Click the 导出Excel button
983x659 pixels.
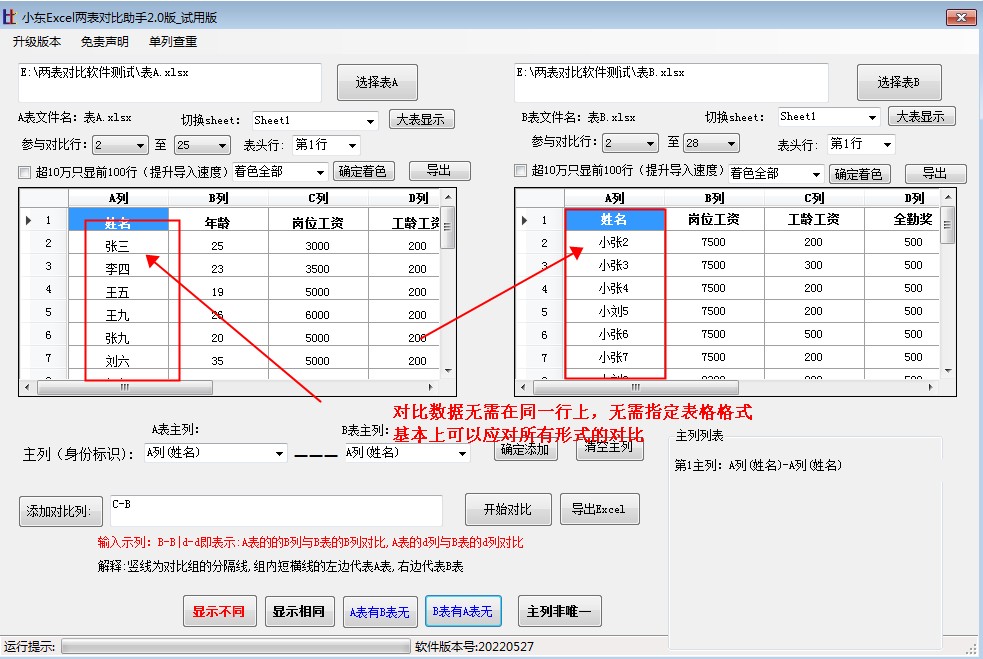pos(599,509)
